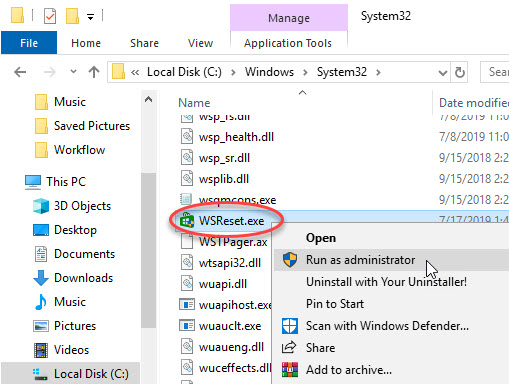Select Music library with note icon
This screenshot has height=384, width=509.
[60, 302]
